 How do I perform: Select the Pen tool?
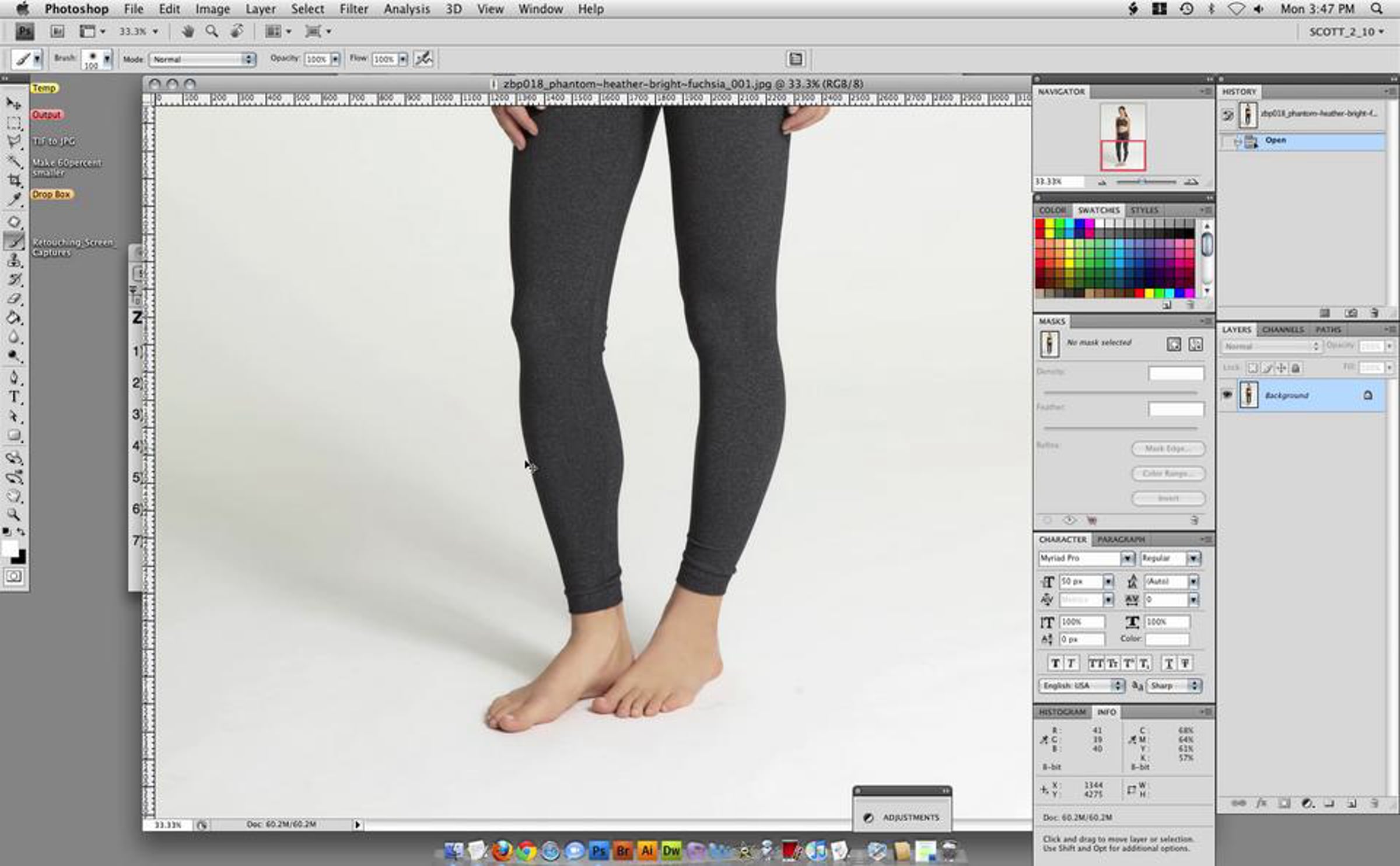tap(14, 378)
